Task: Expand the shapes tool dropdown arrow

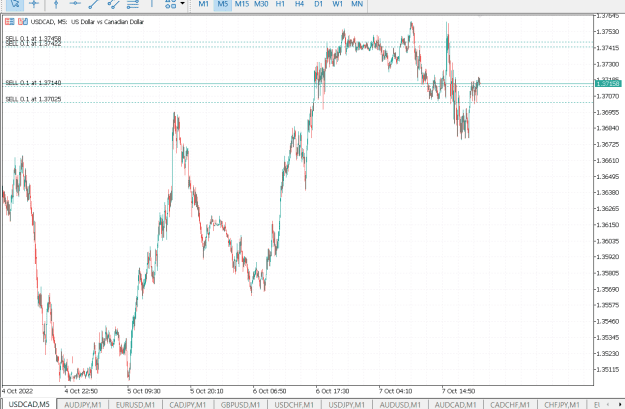Action: pos(183,4)
